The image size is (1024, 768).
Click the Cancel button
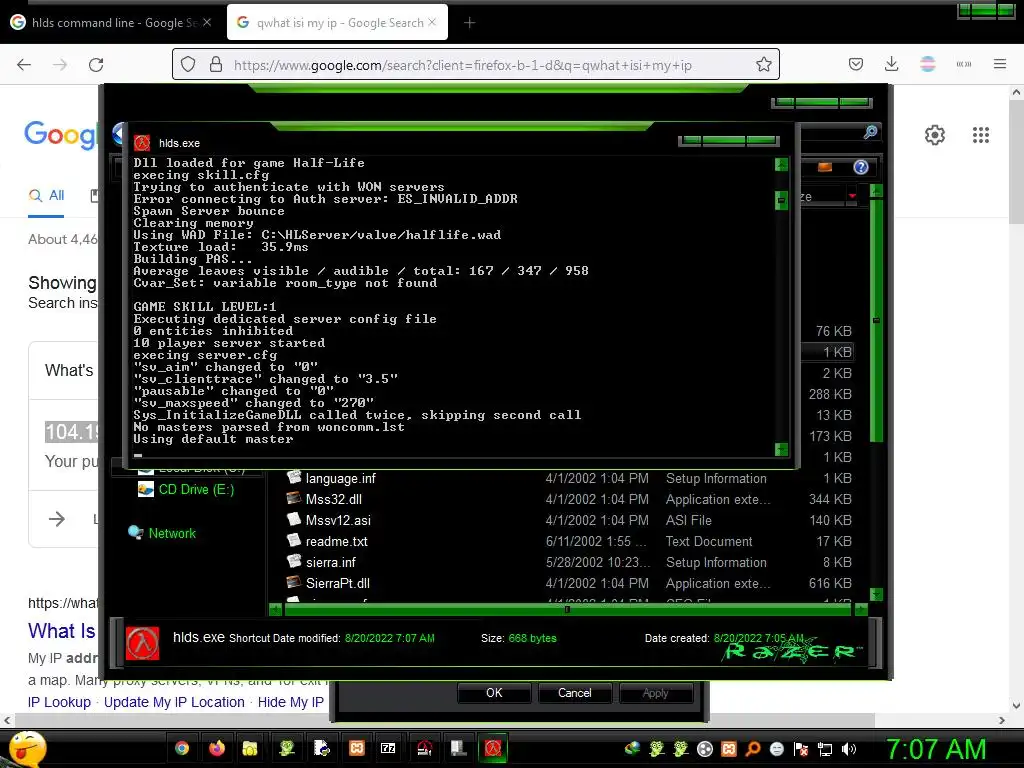pyautogui.click(x=575, y=693)
